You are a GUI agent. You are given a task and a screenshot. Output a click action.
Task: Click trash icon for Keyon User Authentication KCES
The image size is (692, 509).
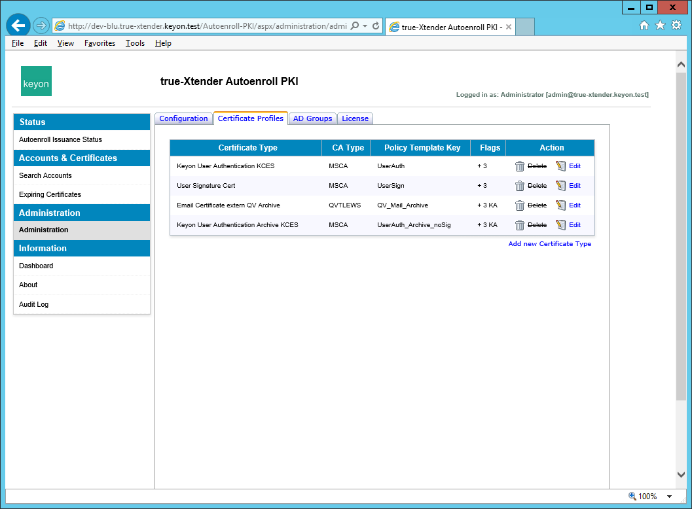(519, 166)
